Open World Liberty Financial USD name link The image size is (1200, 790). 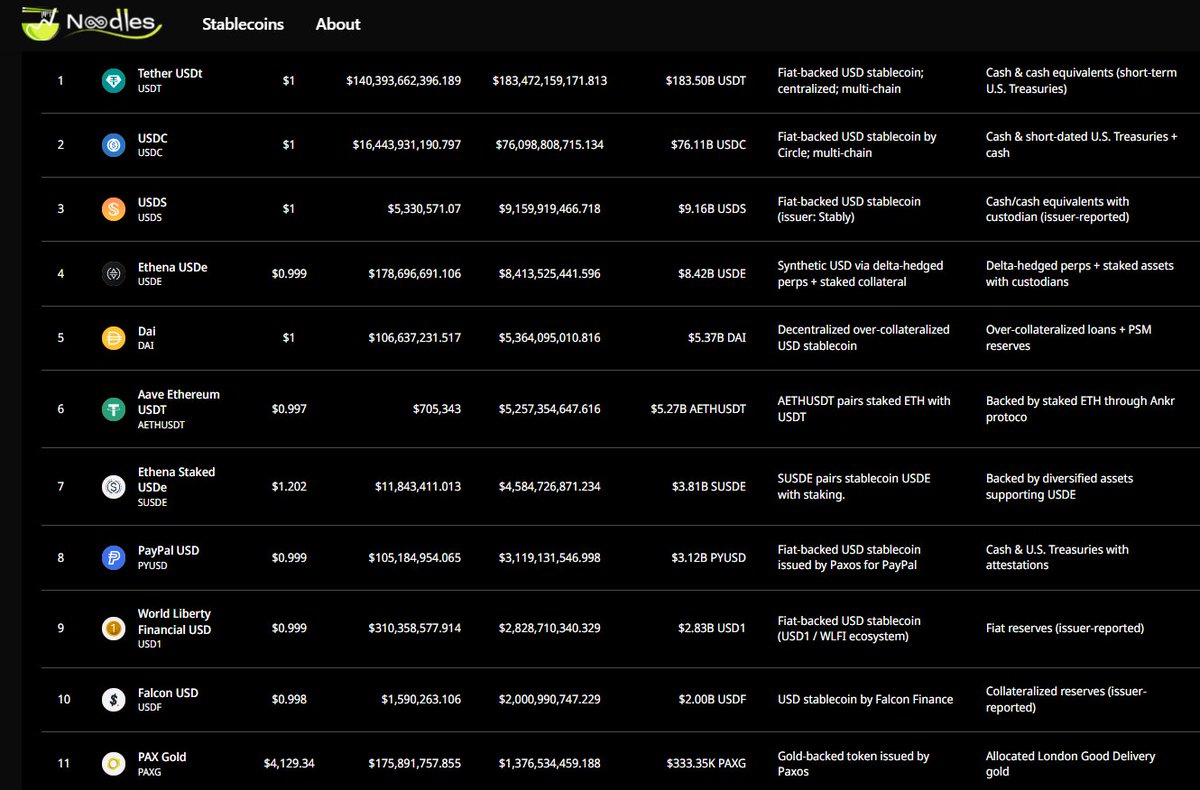pyautogui.click(x=175, y=621)
